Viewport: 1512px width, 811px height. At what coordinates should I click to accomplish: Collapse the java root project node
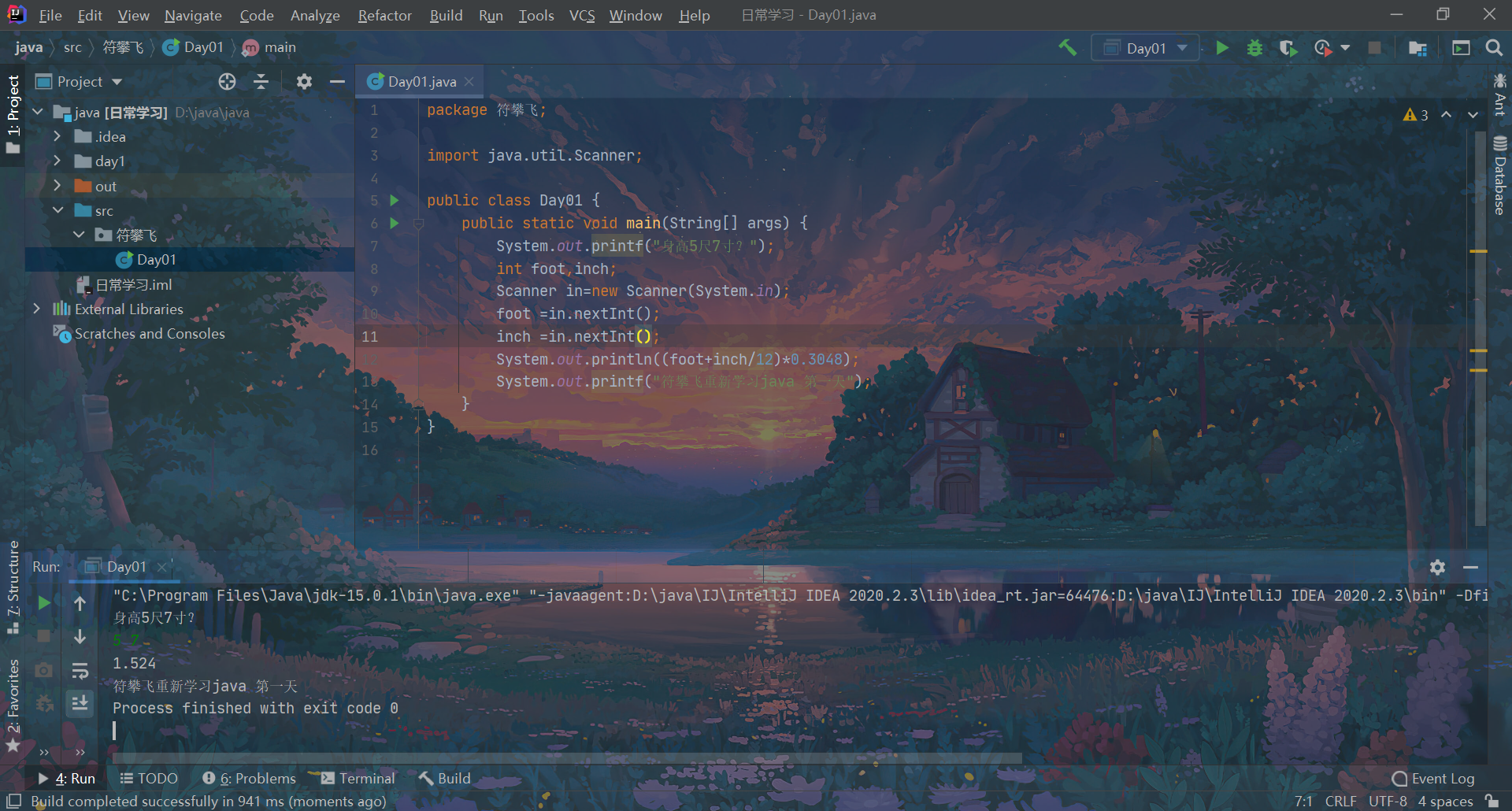38,113
